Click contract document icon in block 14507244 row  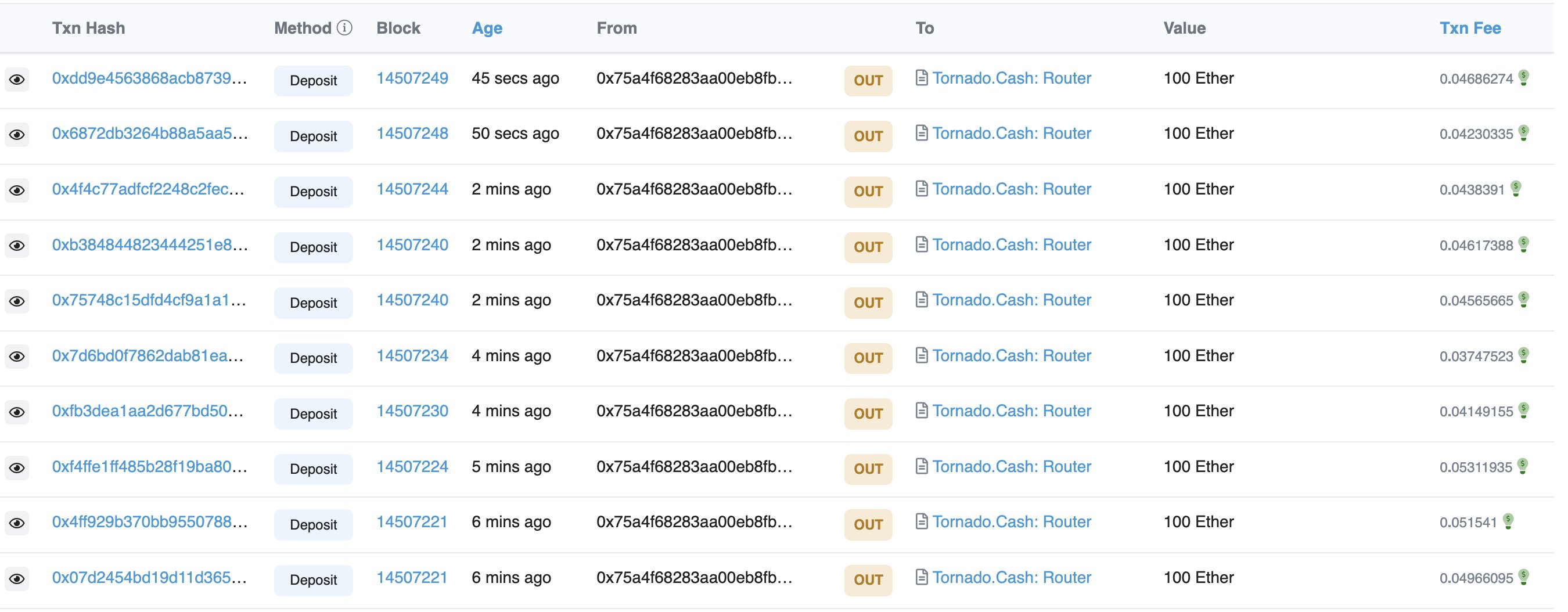pyautogui.click(x=922, y=189)
